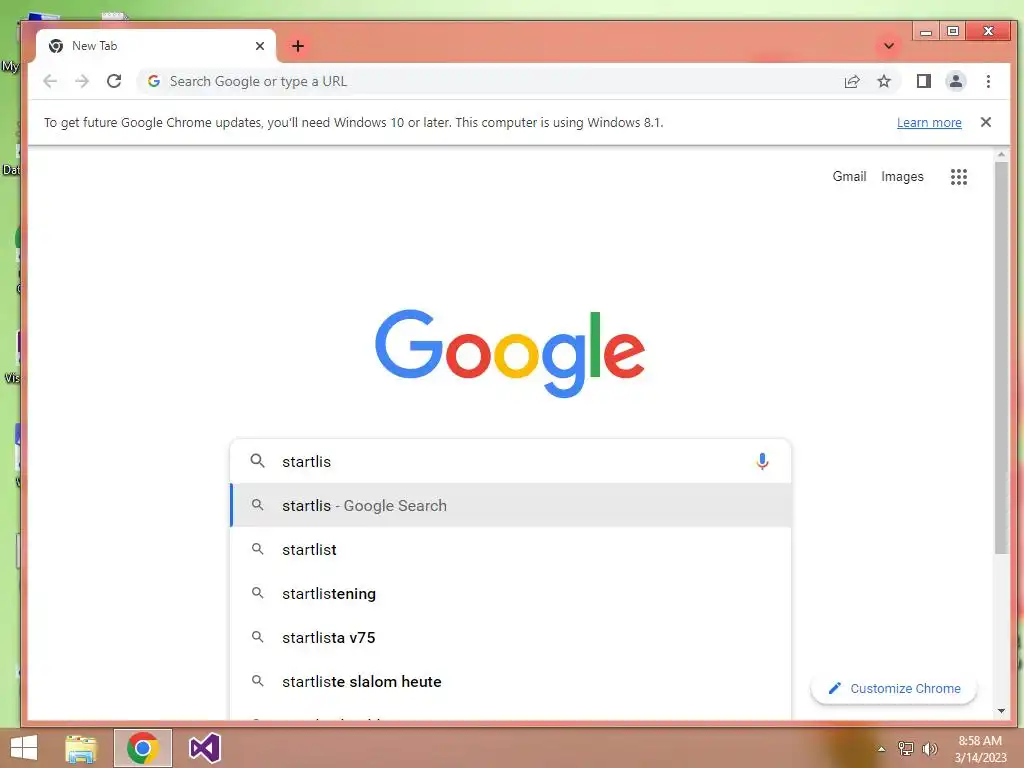
Task: Open volume icon in system tray
Action: (x=929, y=748)
